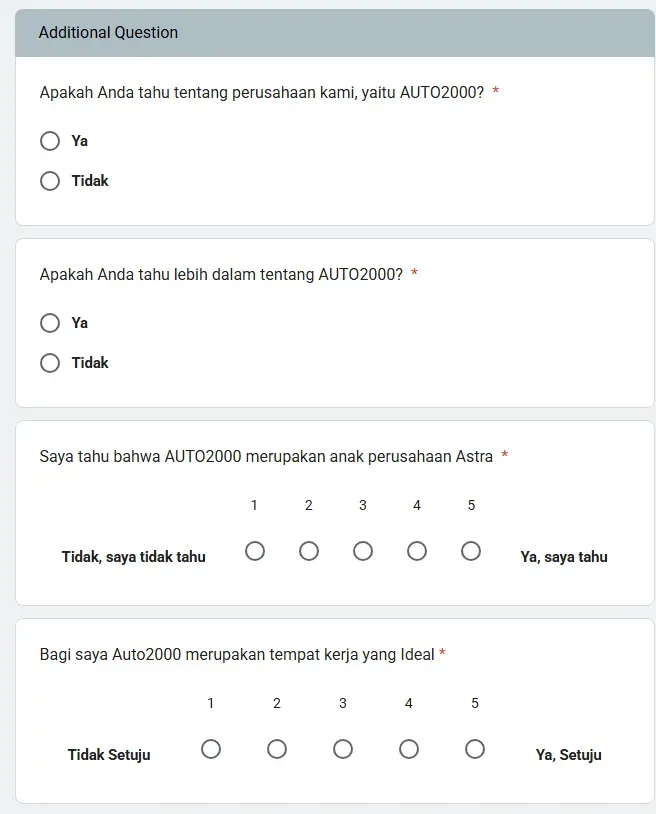The image size is (656, 814).
Task: Choose "Ya" for knowing AUTO2000 more deeply
Action: [x=50, y=323]
